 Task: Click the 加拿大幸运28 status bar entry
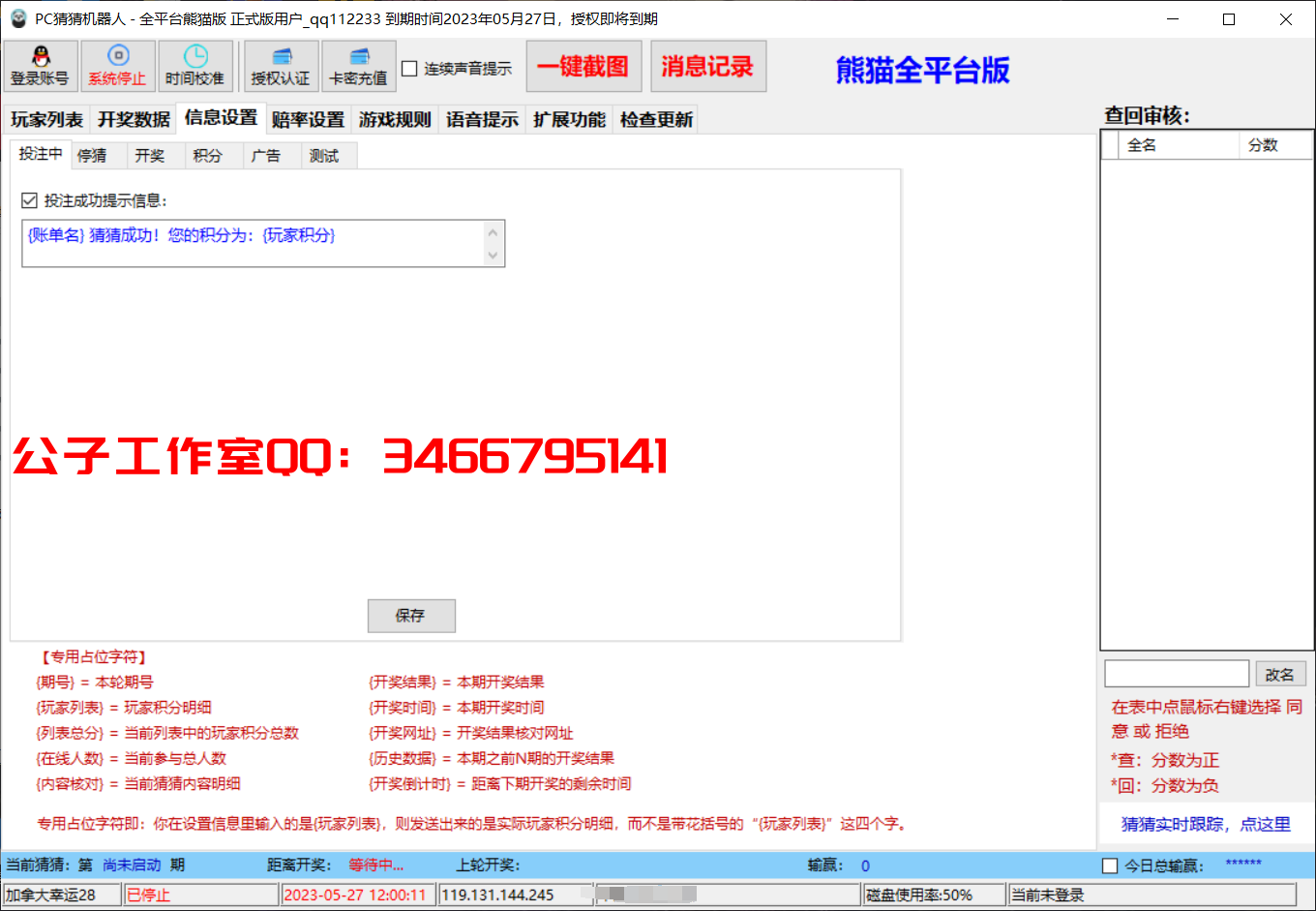click(62, 895)
